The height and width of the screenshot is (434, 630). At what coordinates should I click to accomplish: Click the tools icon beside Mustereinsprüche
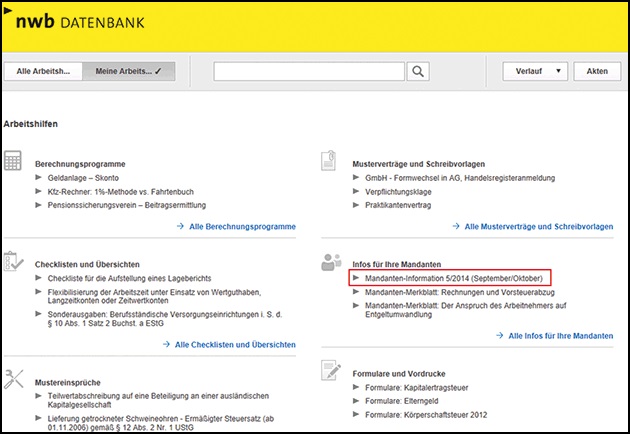tap(14, 377)
